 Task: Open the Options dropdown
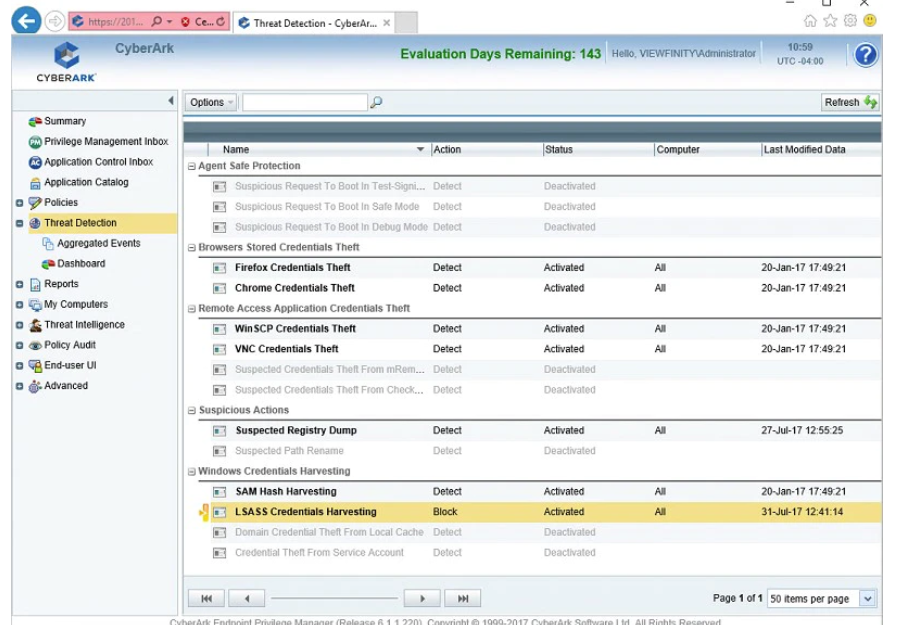(209, 101)
